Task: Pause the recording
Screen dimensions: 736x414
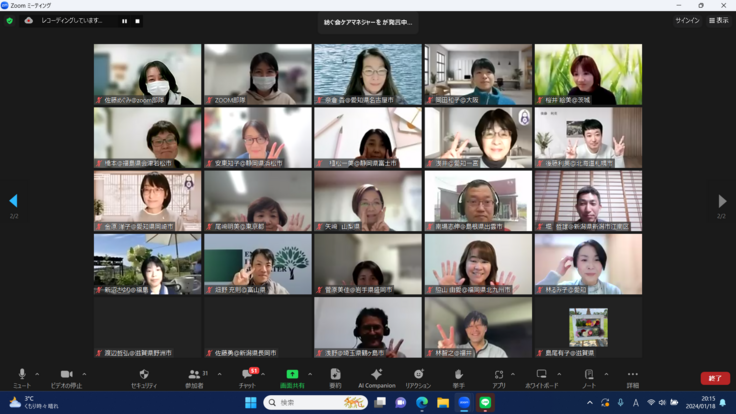Action: tap(124, 20)
